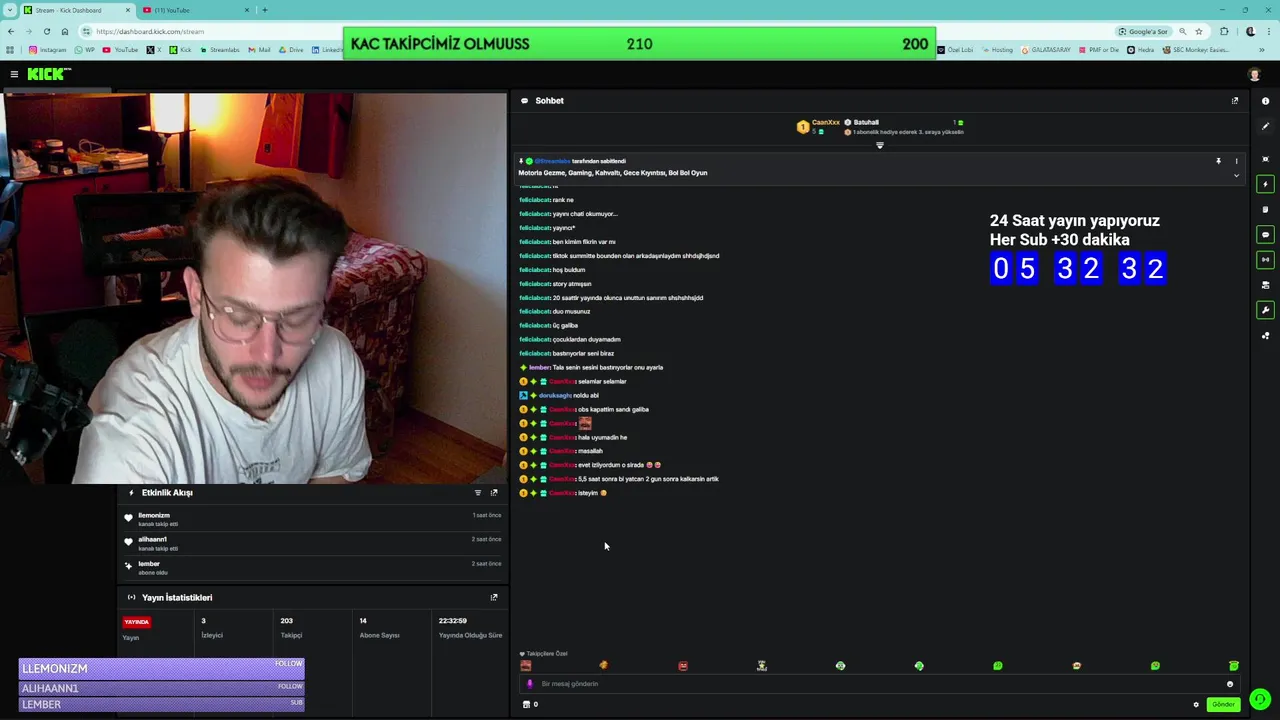
Task: Filter the Etkinlik Akışı activity feed
Action: (478, 493)
